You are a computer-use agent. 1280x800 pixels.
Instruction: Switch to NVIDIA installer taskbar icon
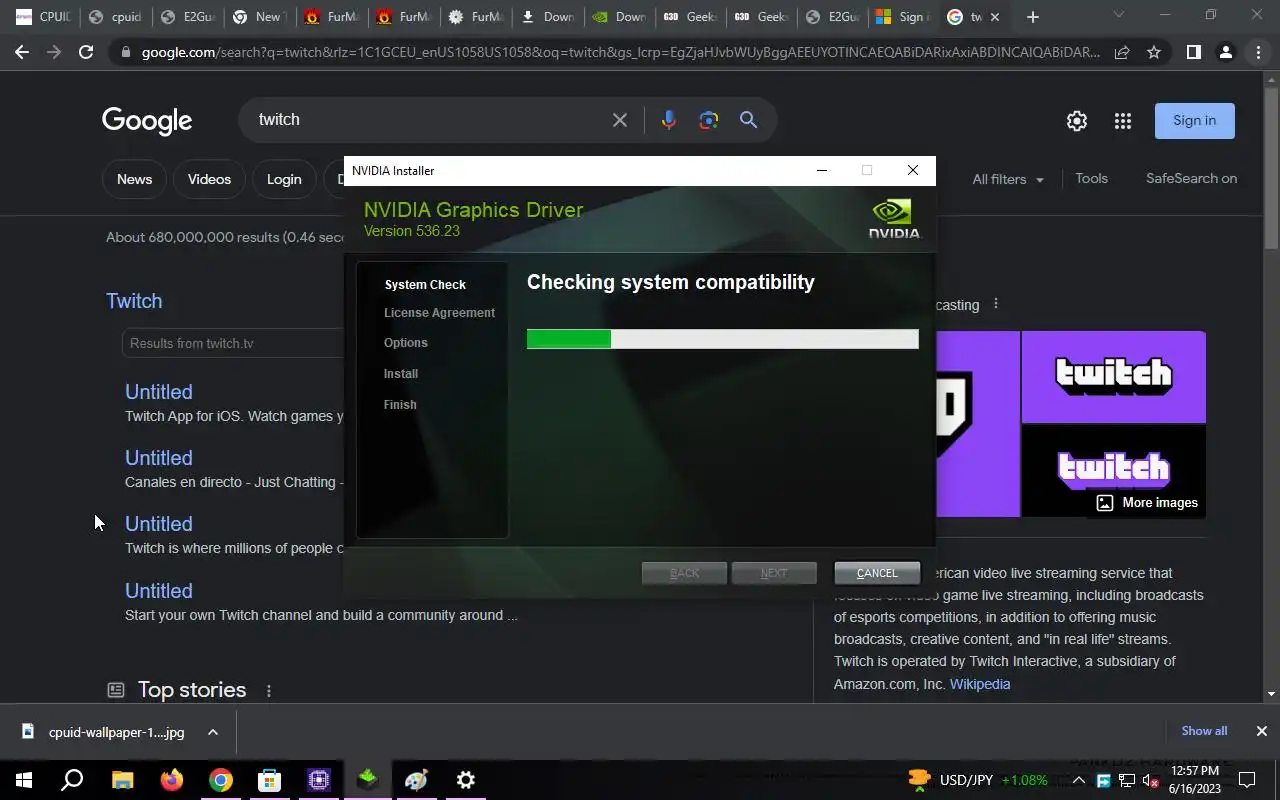click(x=368, y=780)
